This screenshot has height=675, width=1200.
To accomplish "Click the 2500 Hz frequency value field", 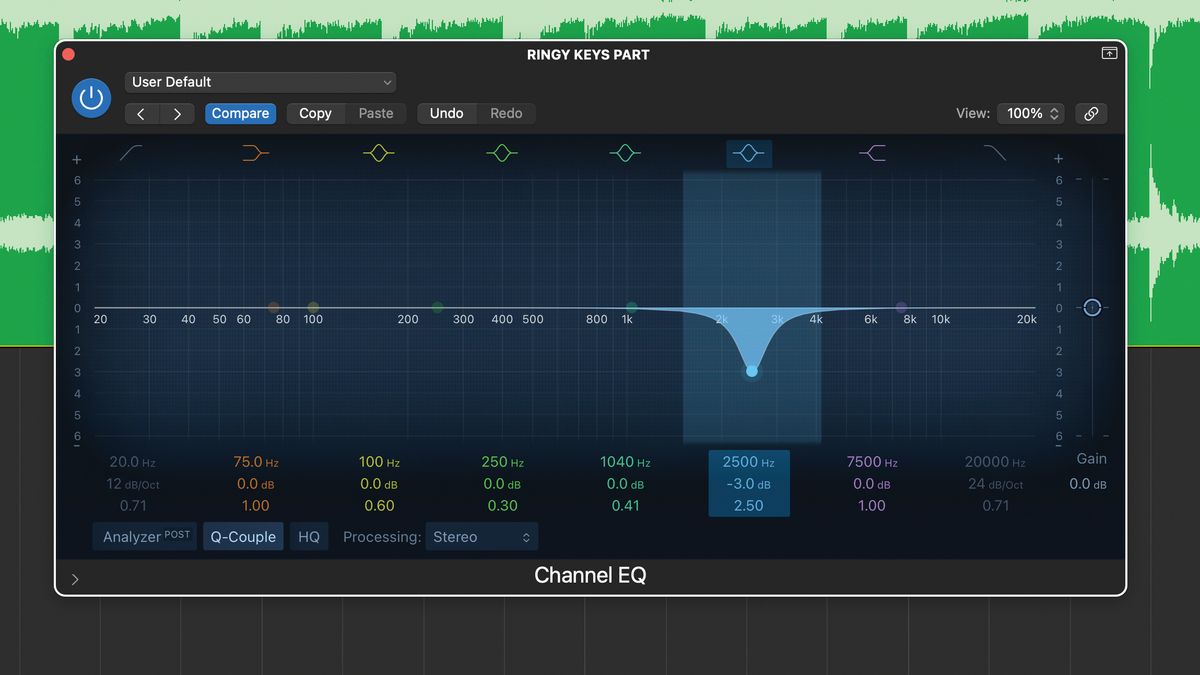I will [749, 461].
